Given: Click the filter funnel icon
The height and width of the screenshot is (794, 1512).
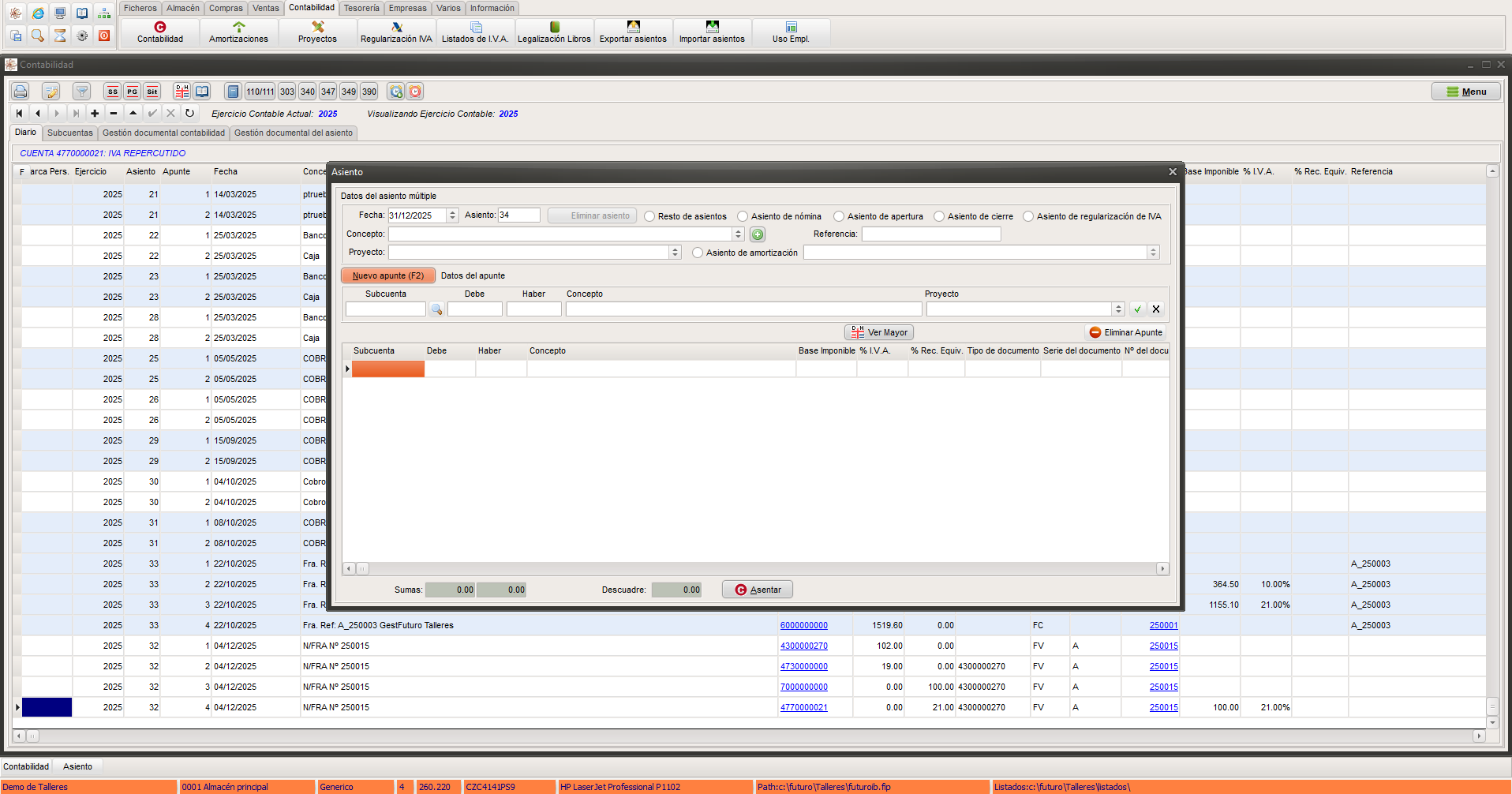Looking at the screenshot, I should point(82,92).
